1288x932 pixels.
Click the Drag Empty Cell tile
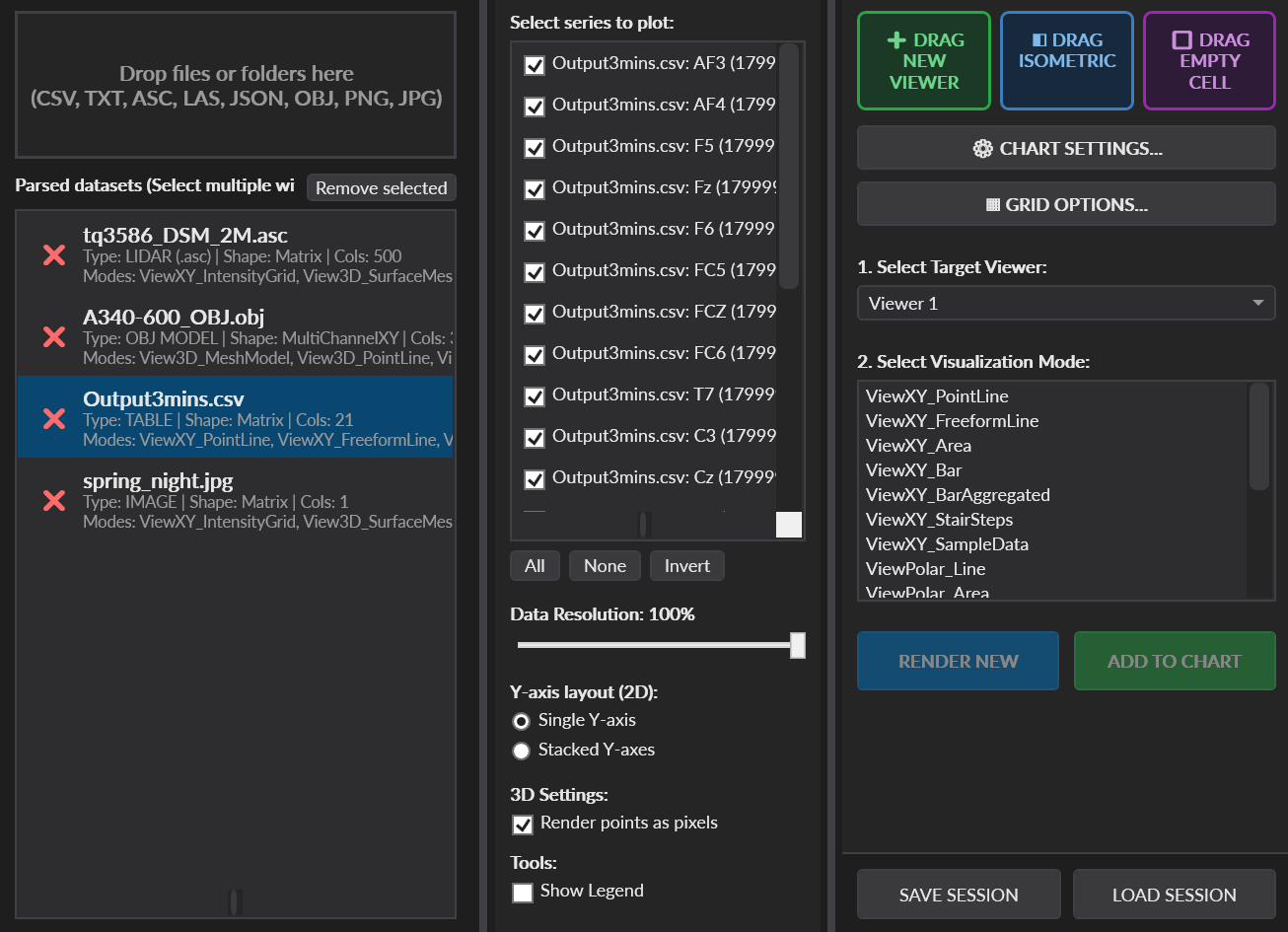(x=1209, y=61)
